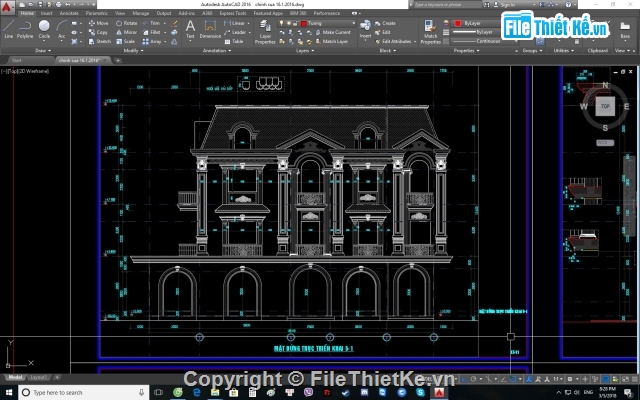
Task: Toggle the customization menu icon in status bar
Action: coord(634,379)
